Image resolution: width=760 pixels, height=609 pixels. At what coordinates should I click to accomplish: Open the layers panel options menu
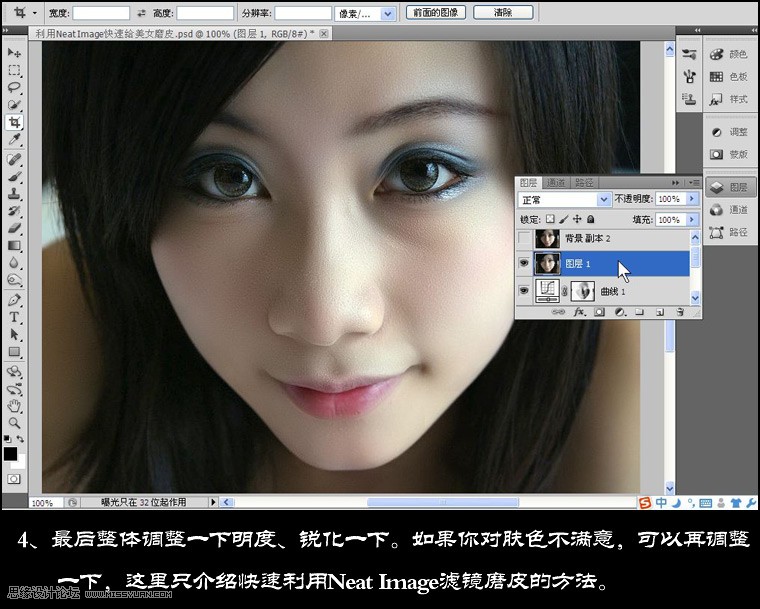[694, 183]
